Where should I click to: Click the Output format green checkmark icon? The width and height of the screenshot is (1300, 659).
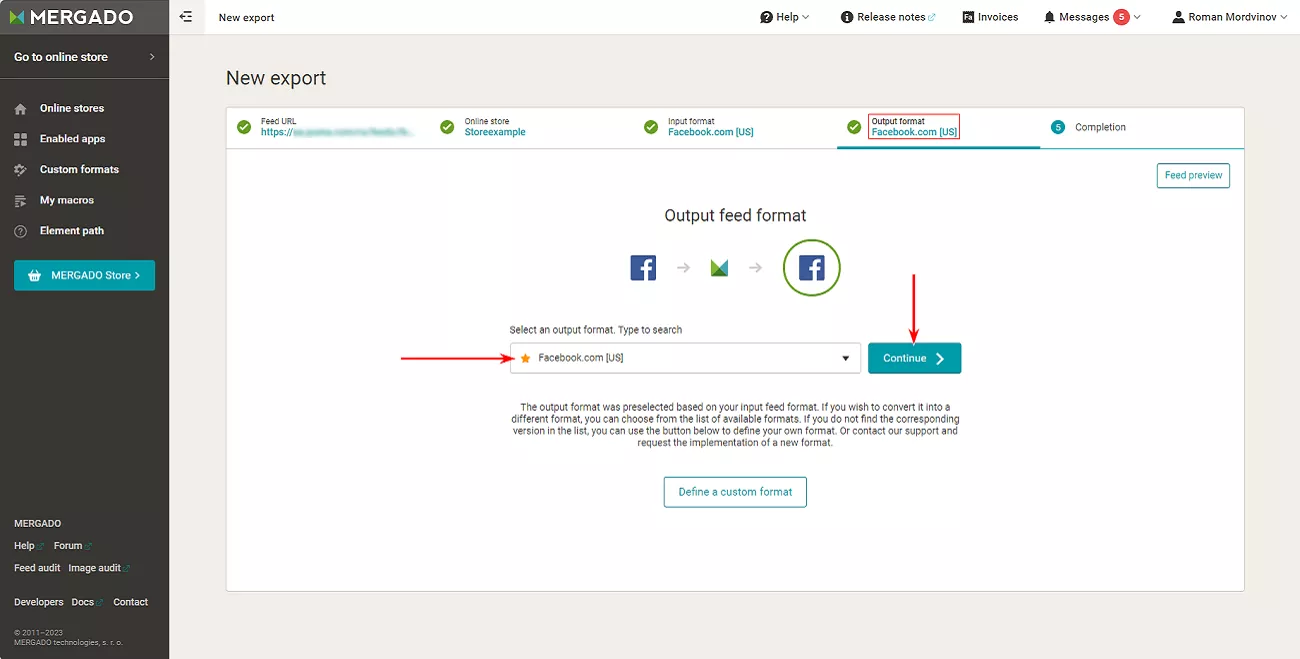pyautogui.click(x=854, y=127)
